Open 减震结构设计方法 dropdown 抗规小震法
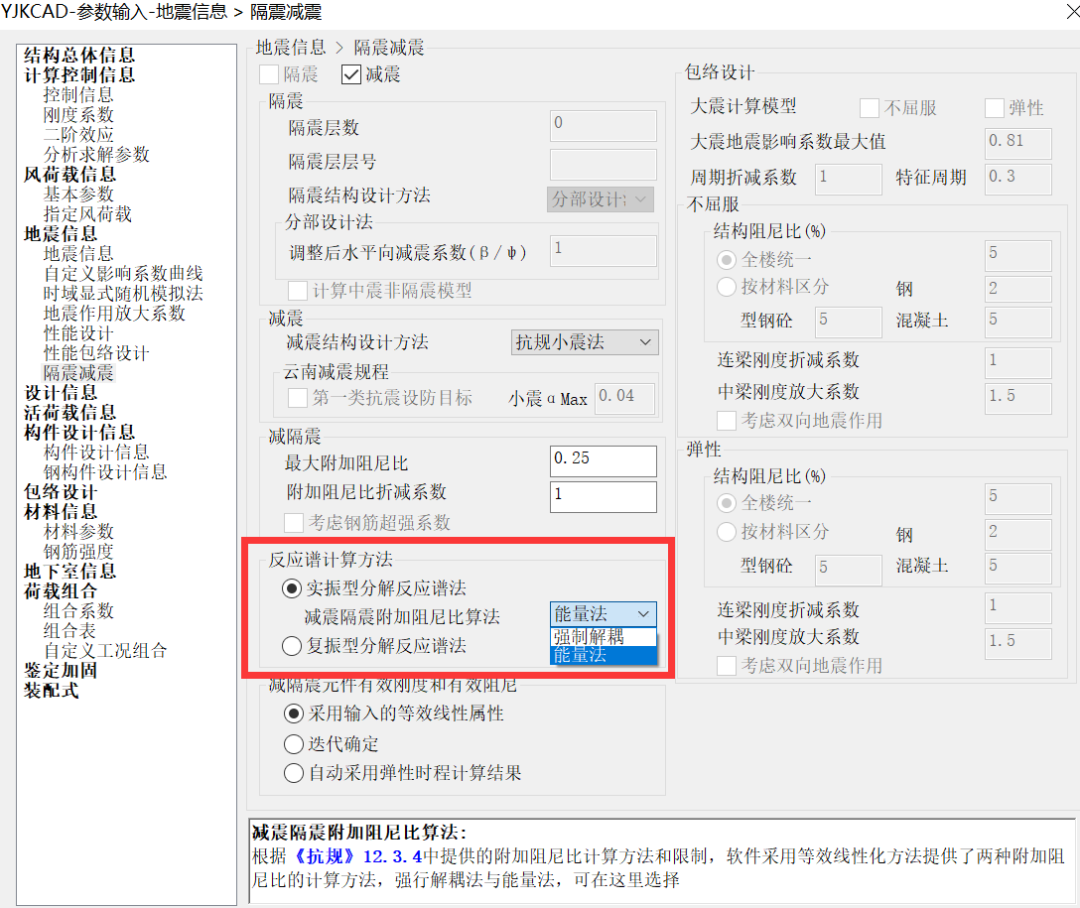 tap(584, 342)
